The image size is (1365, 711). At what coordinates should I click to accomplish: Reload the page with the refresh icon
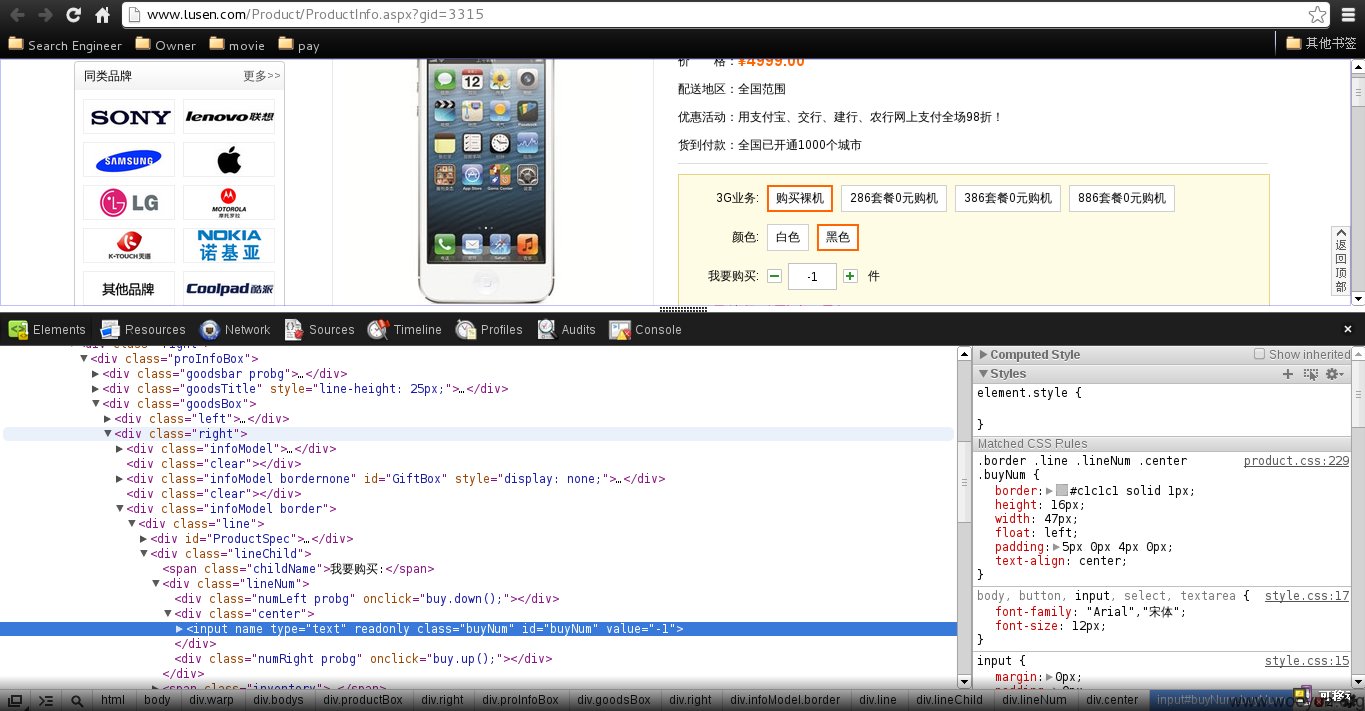coord(73,15)
